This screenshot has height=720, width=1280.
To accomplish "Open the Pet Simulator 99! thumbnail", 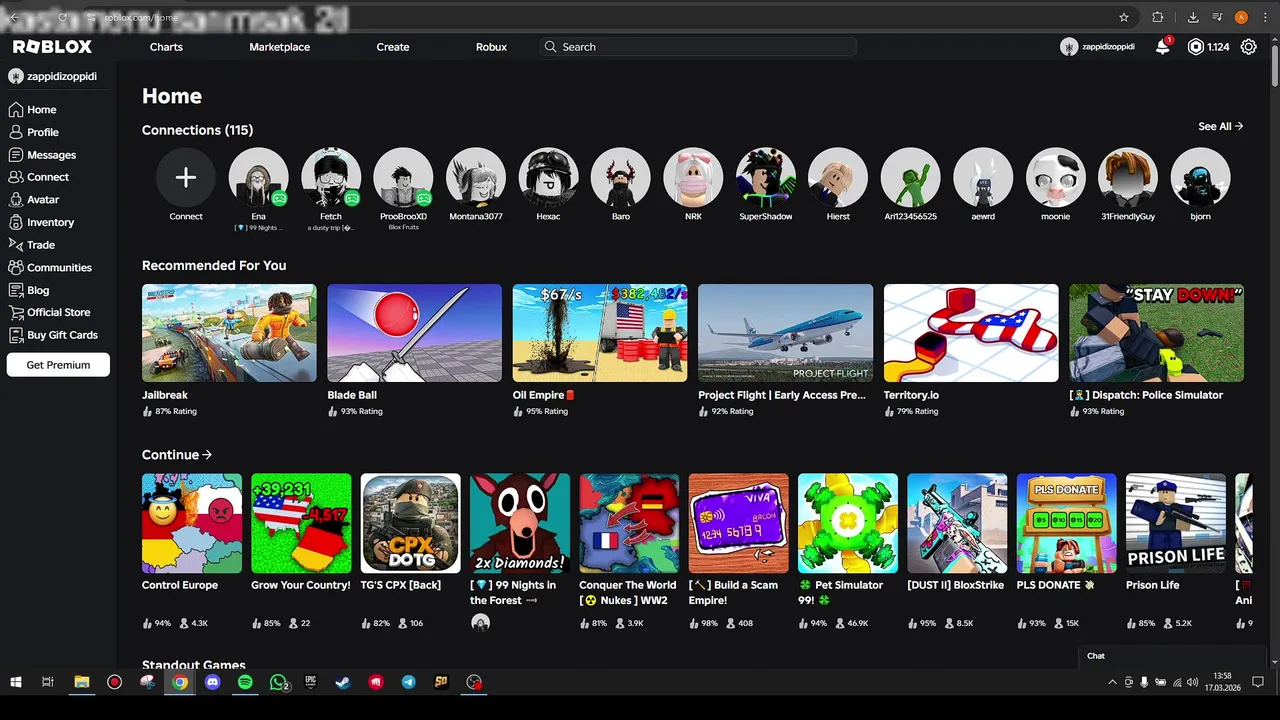I will click(x=848, y=523).
